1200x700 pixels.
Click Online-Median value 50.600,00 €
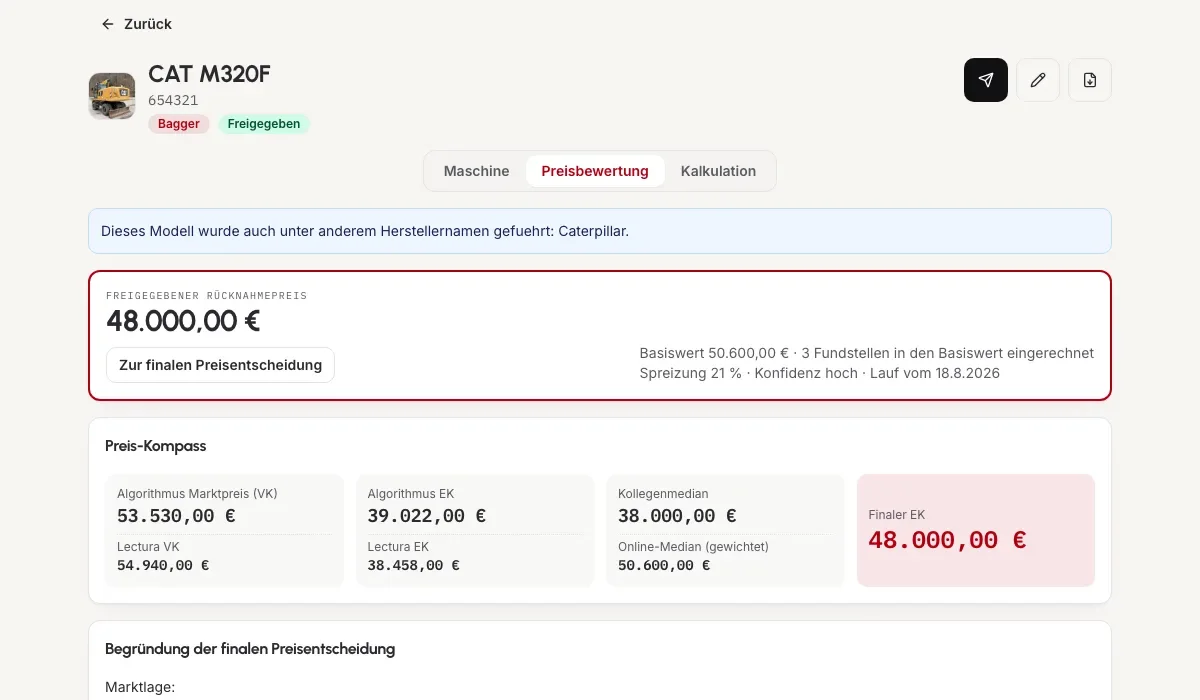pos(664,565)
